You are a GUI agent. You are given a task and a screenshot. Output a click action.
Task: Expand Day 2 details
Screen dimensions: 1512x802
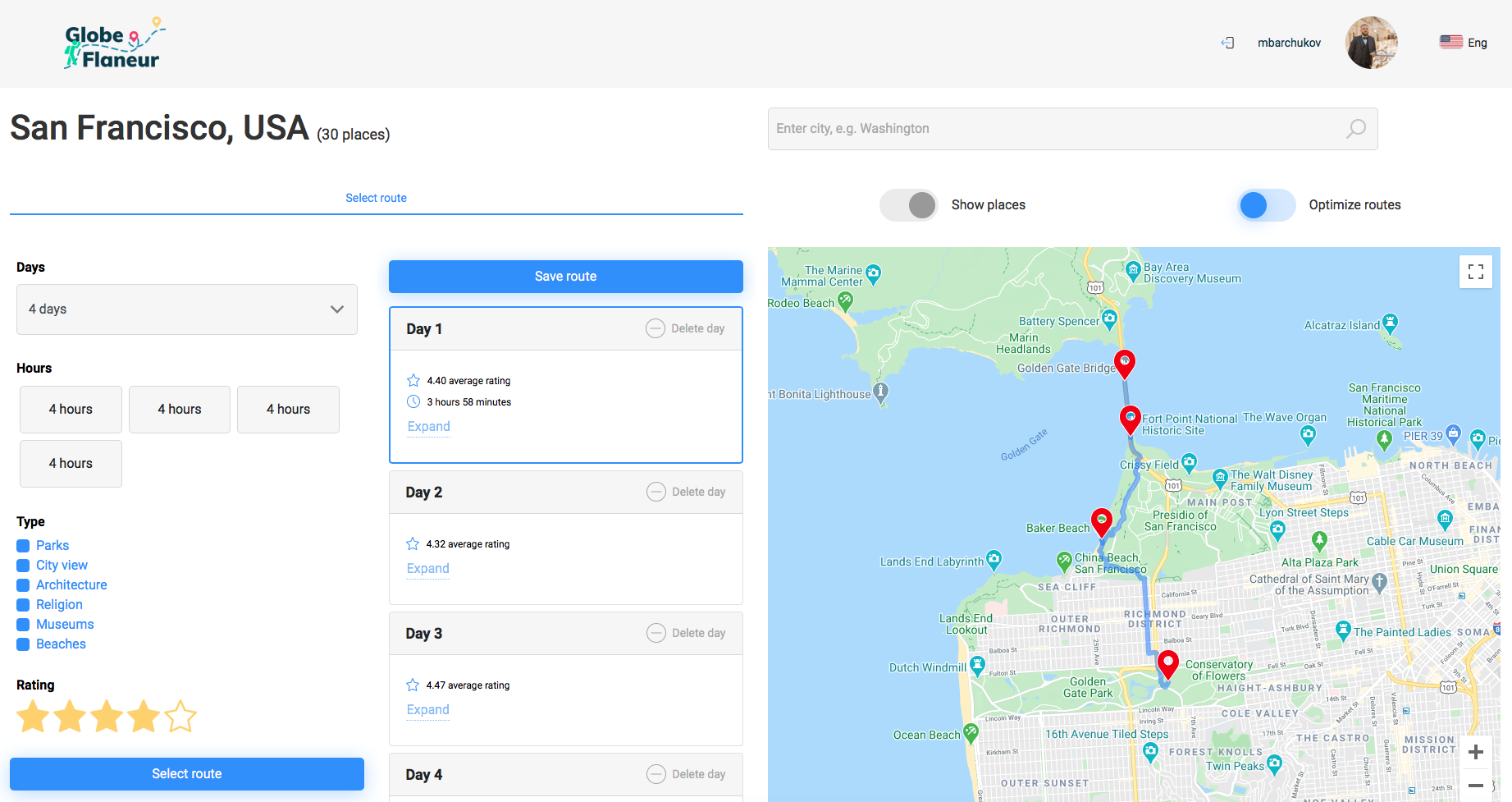(428, 569)
